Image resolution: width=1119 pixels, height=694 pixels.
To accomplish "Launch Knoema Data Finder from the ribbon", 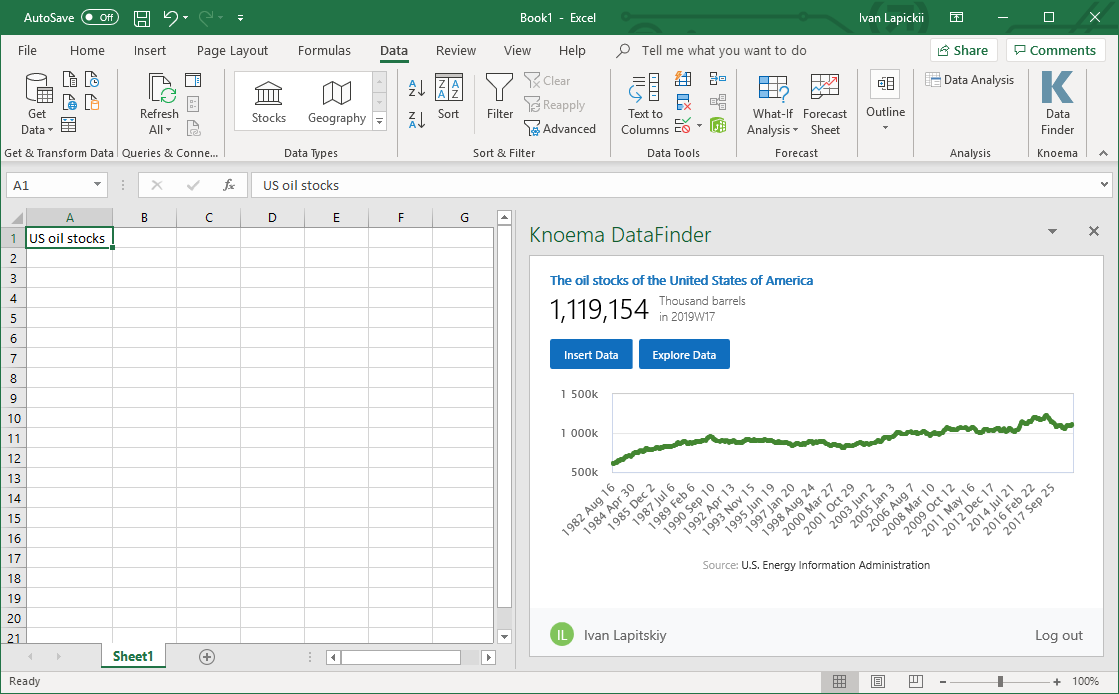I will 1057,104.
